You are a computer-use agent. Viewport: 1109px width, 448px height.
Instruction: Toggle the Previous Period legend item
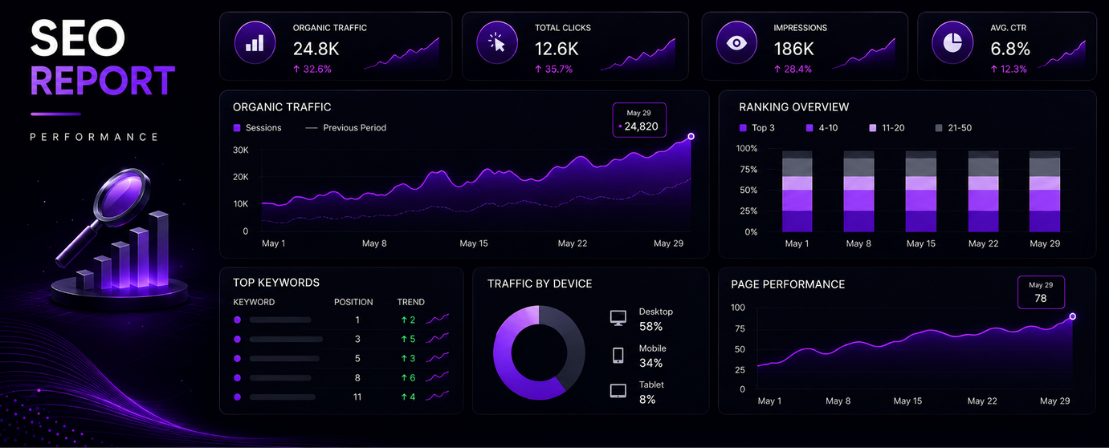click(345, 128)
